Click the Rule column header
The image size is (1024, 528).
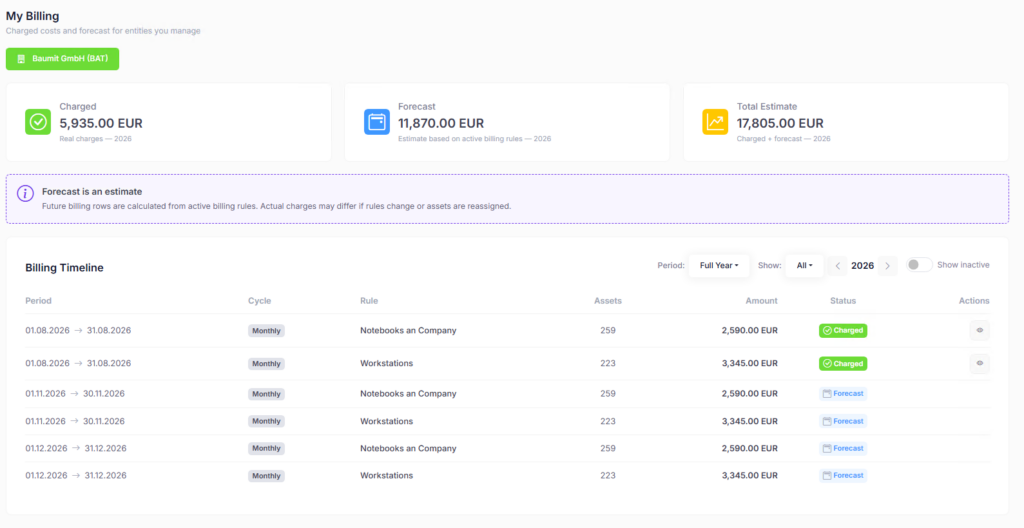pyautogui.click(x=369, y=301)
